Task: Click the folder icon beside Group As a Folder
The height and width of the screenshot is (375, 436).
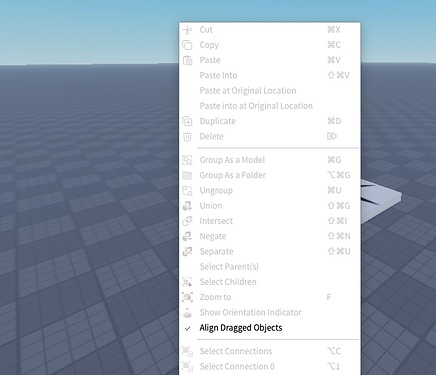Action: (187, 175)
